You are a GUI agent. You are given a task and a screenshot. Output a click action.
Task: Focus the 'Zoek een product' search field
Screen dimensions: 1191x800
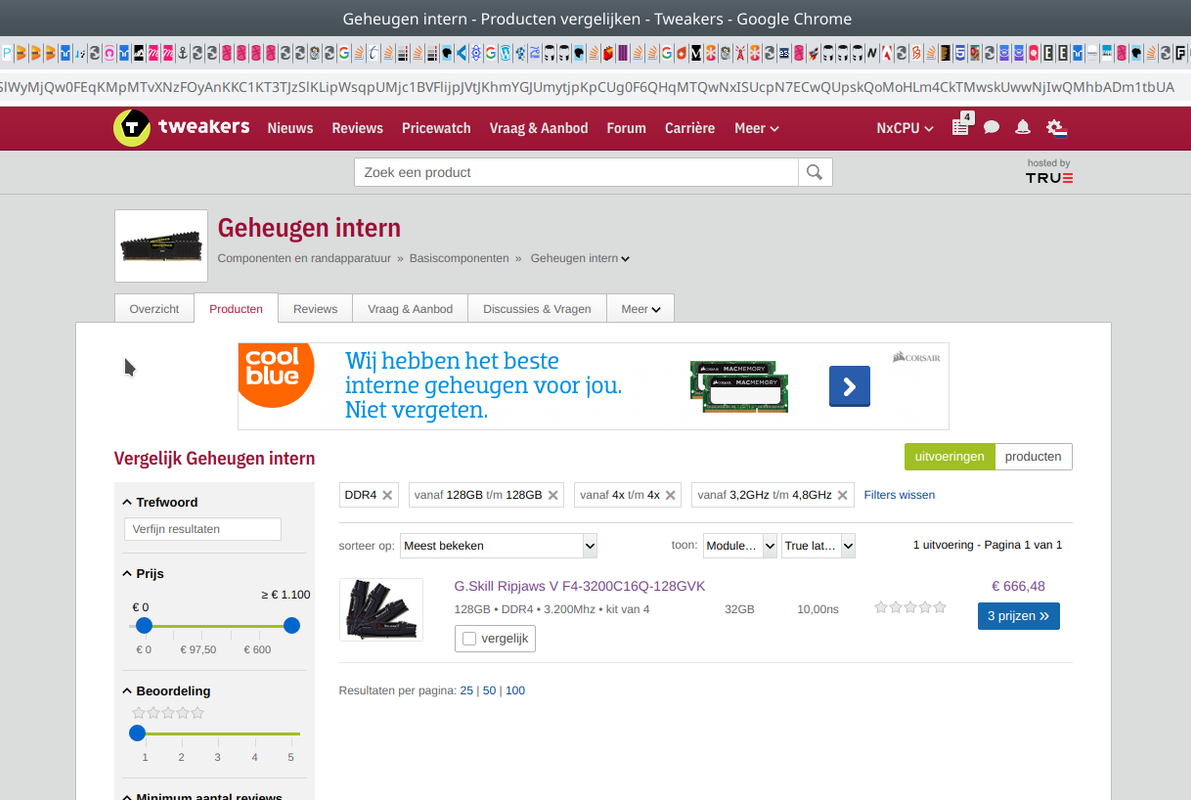click(x=576, y=172)
